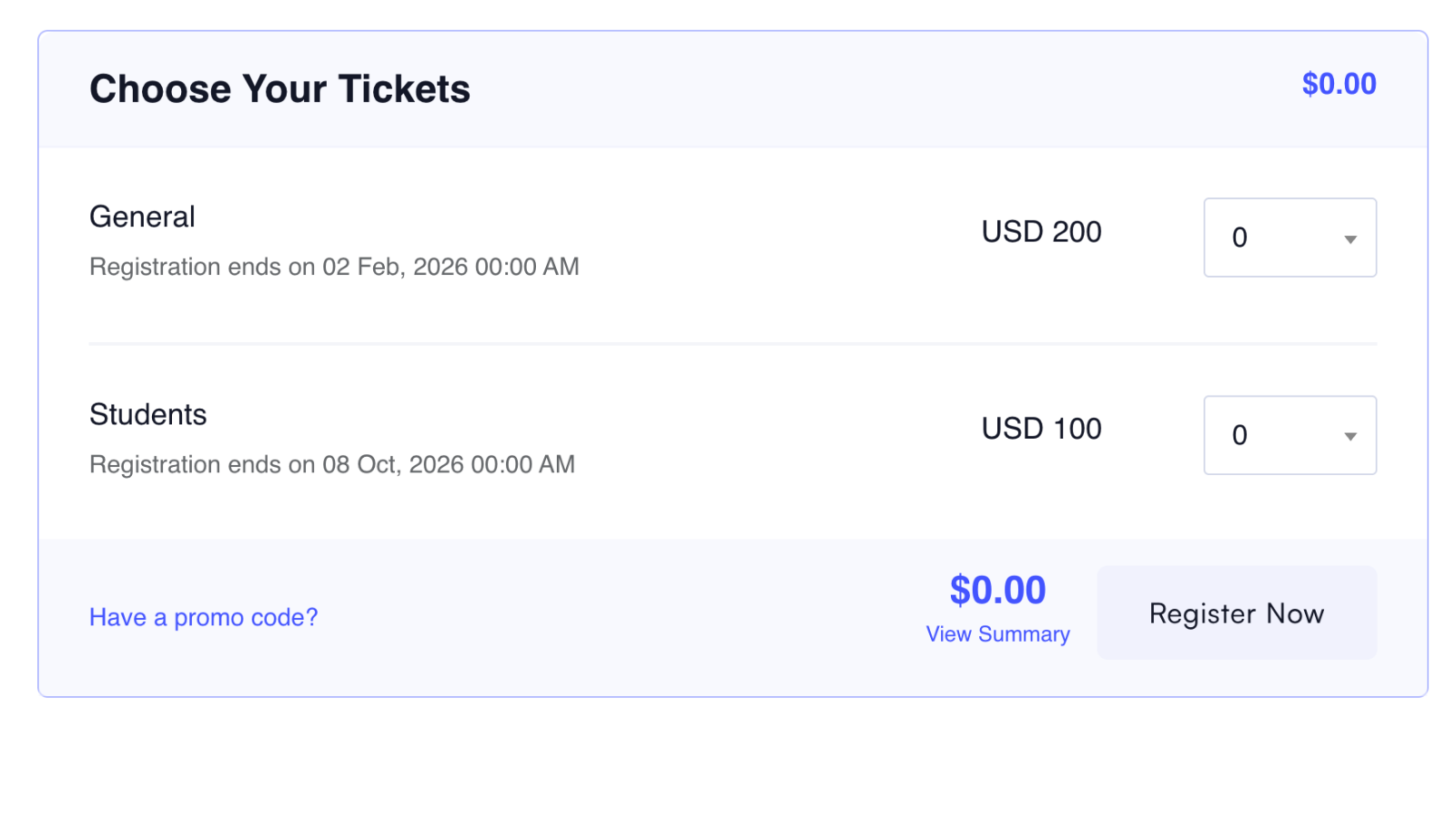Click the 0 value in Students quantity box
This screenshot has height=819, width=1456.
coord(1239,435)
